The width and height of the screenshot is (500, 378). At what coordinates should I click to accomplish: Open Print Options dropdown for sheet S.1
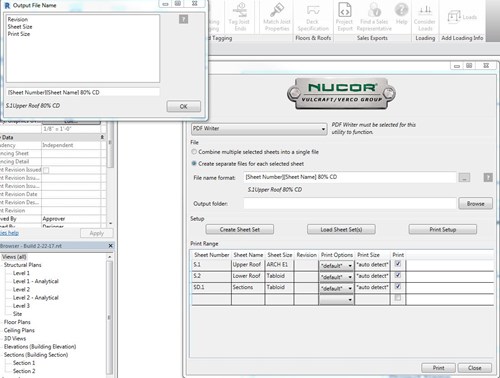[x=336, y=266]
